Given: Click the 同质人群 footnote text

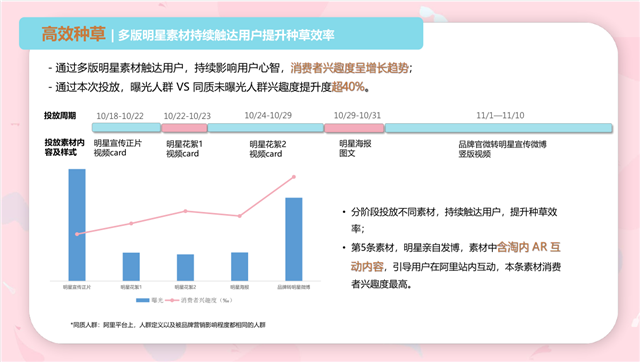Looking at the screenshot, I should pos(168,325).
